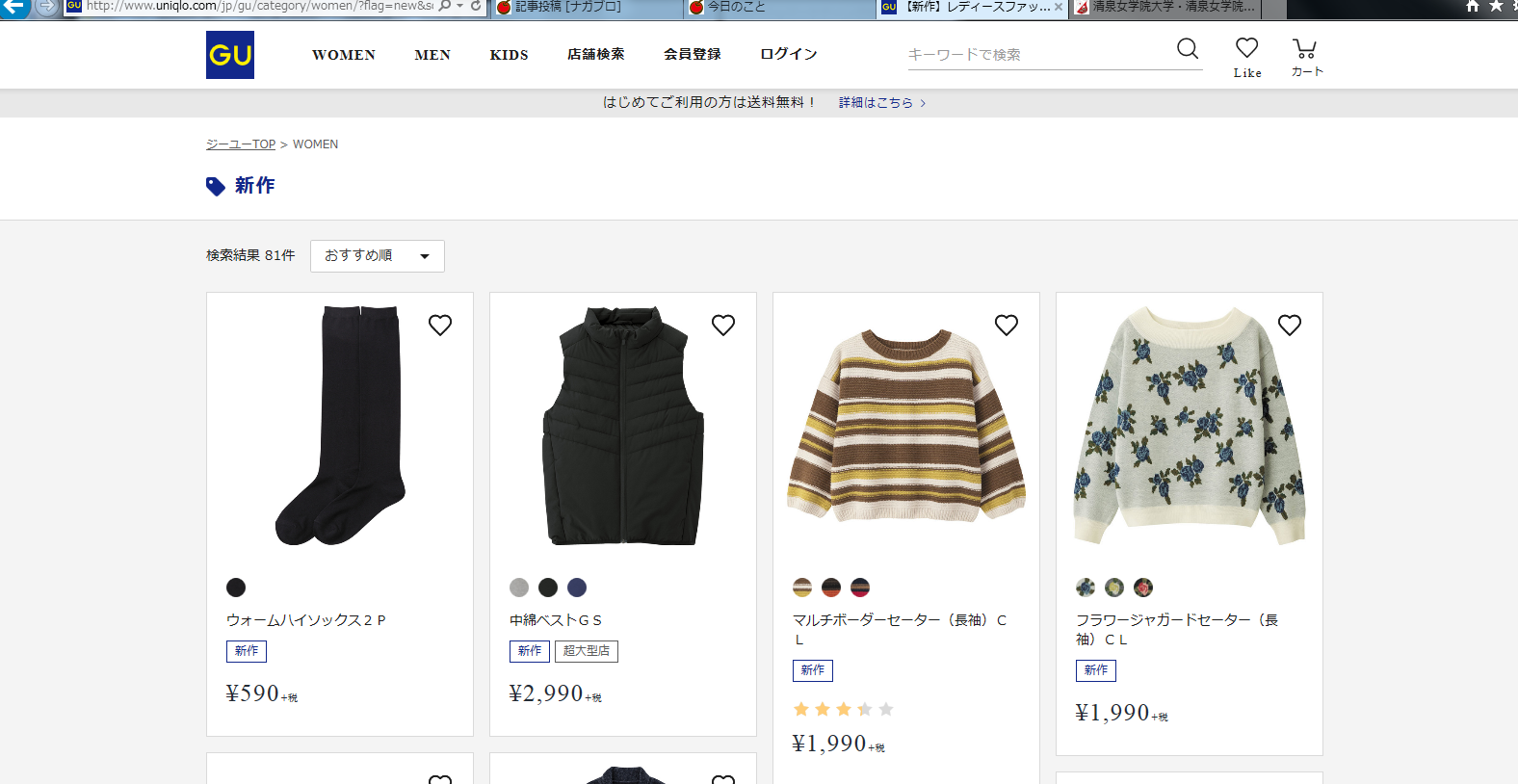Image resolution: width=1518 pixels, height=784 pixels.
Task: Open 会員登録 member registration
Action: click(x=693, y=55)
